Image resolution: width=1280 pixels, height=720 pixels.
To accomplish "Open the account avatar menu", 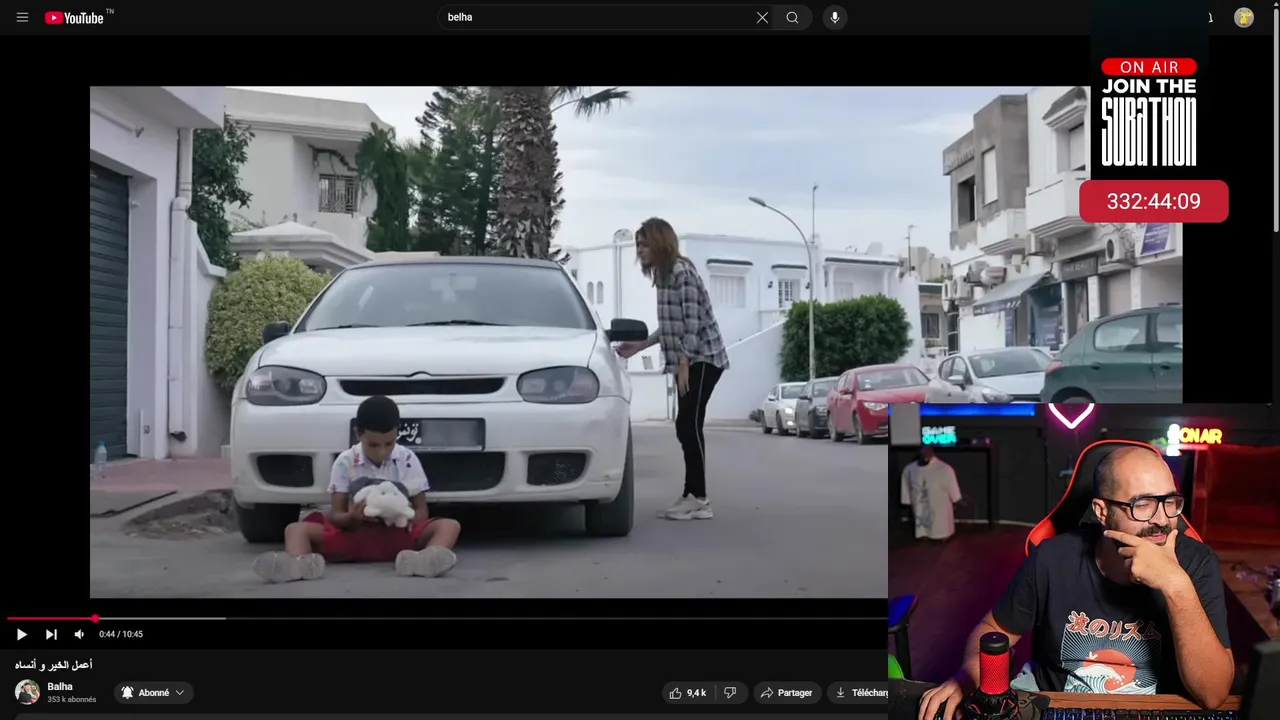I will coord(1244,17).
